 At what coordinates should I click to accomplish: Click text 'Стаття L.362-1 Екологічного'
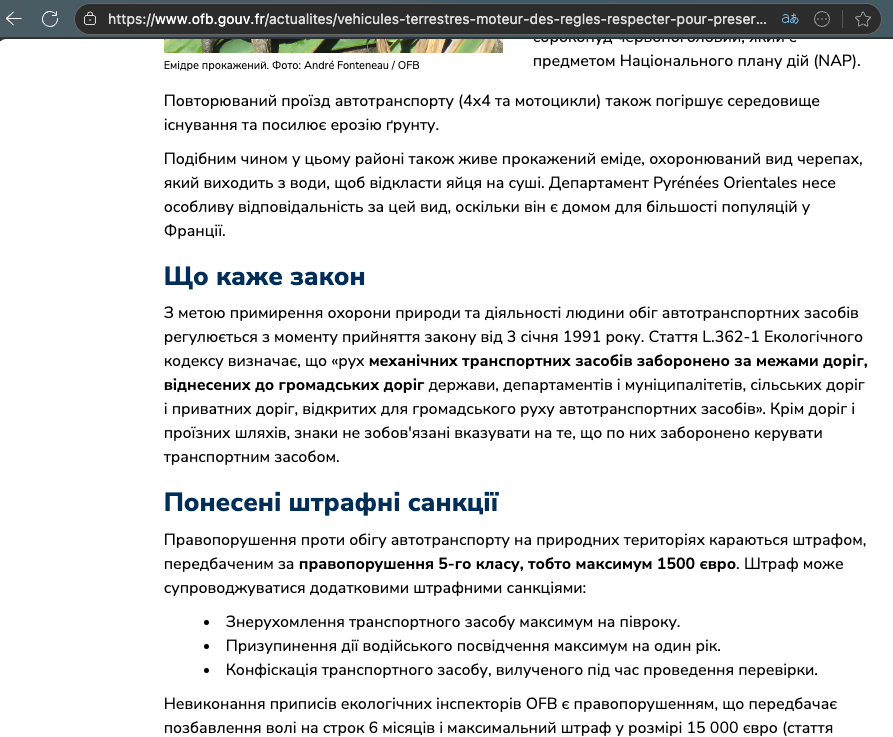(756, 337)
